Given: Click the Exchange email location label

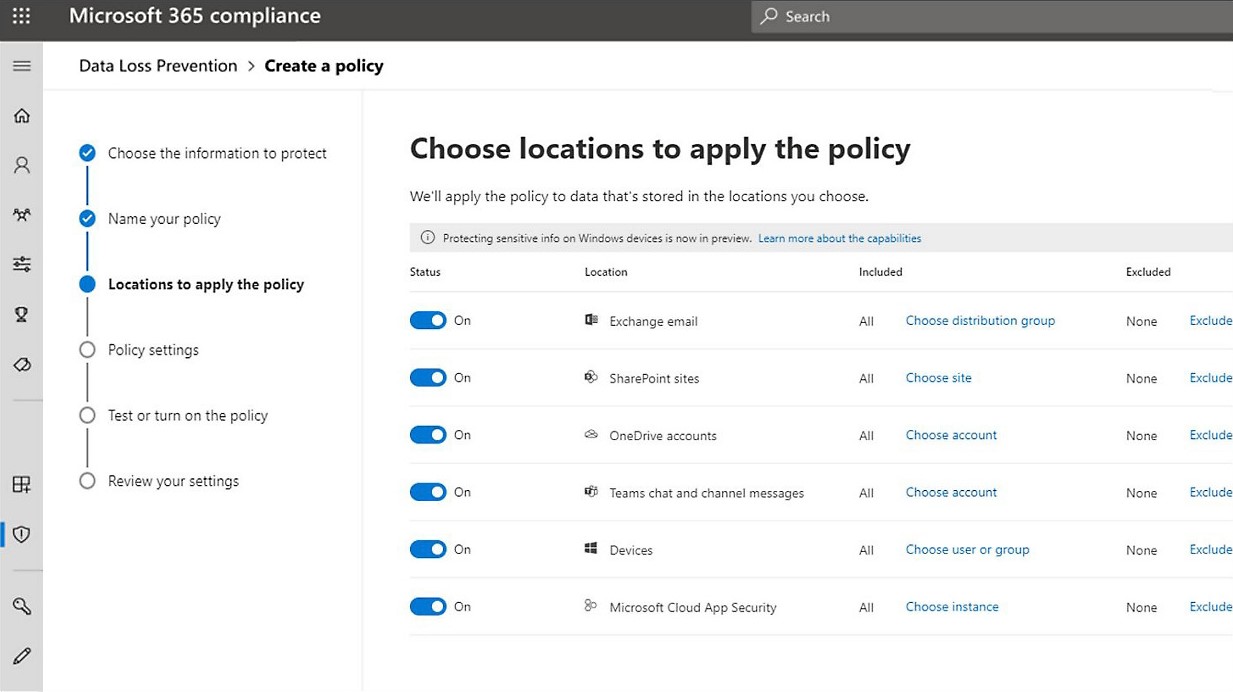Looking at the screenshot, I should point(654,321).
